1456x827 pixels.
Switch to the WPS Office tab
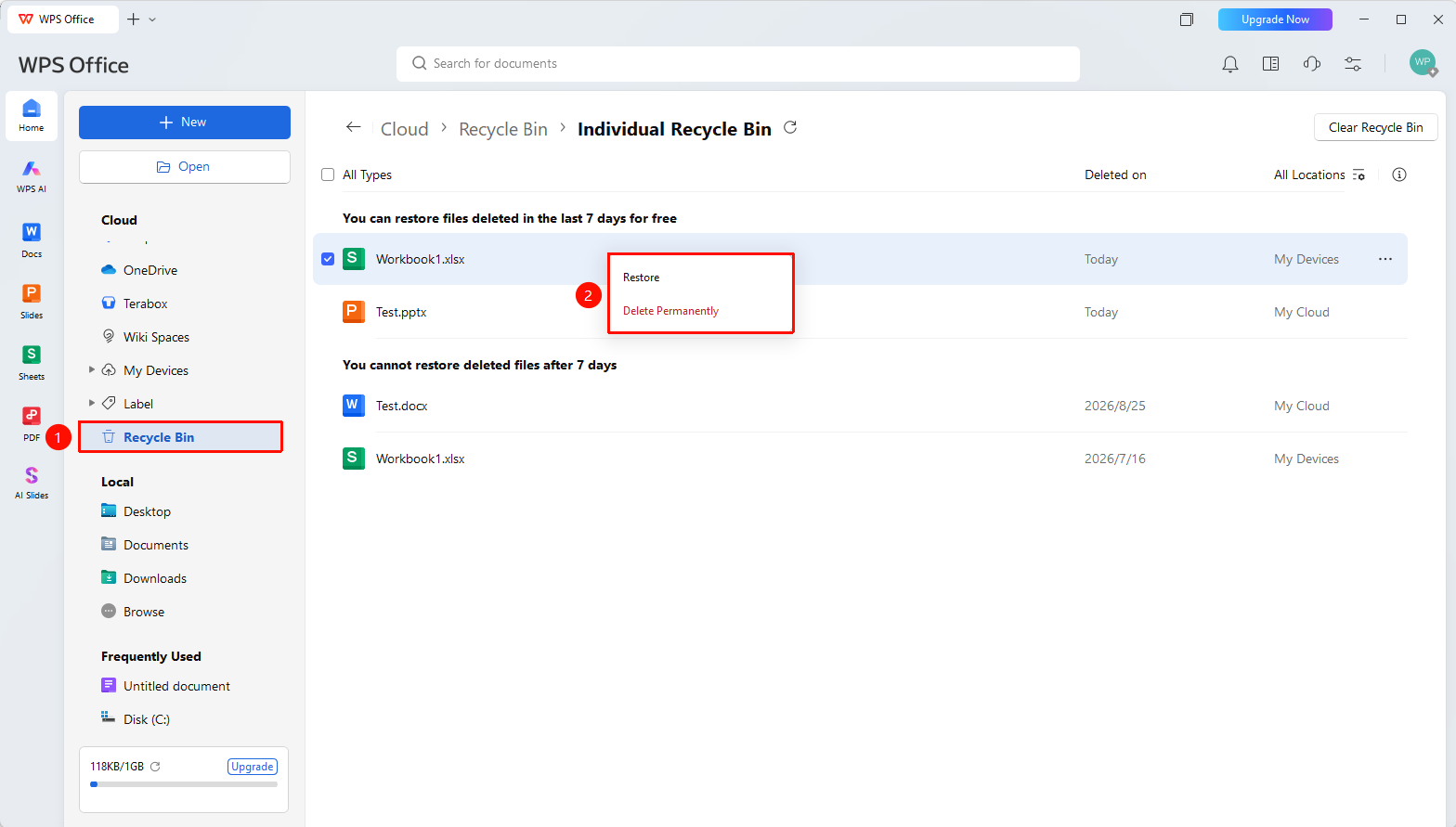pyautogui.click(x=62, y=19)
